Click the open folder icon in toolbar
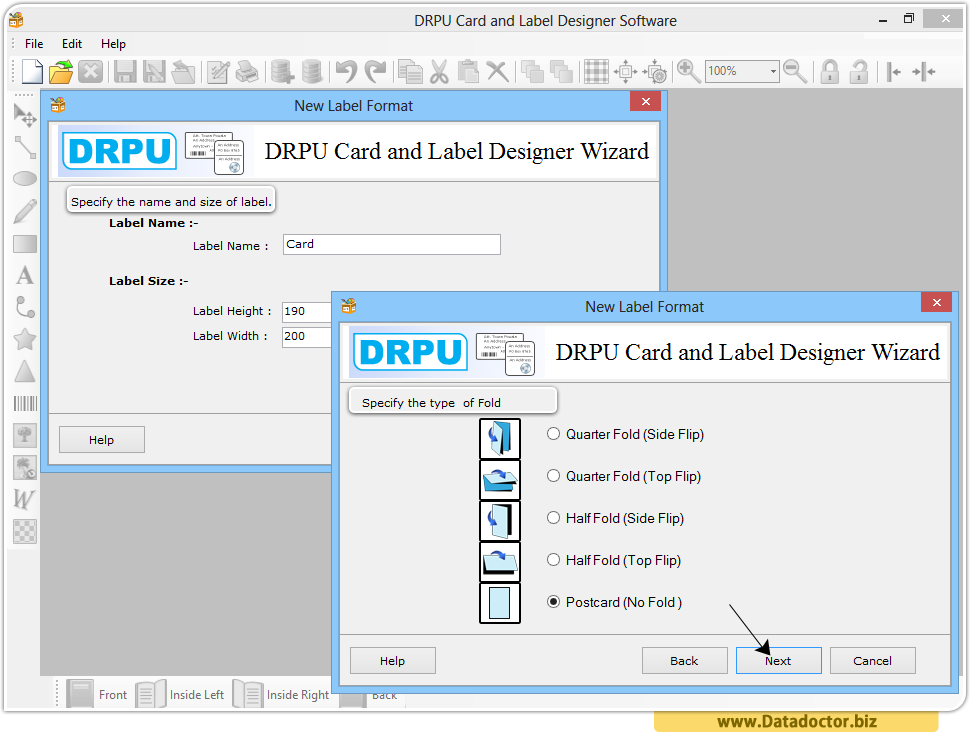This screenshot has width=970, height=732. 62,71
